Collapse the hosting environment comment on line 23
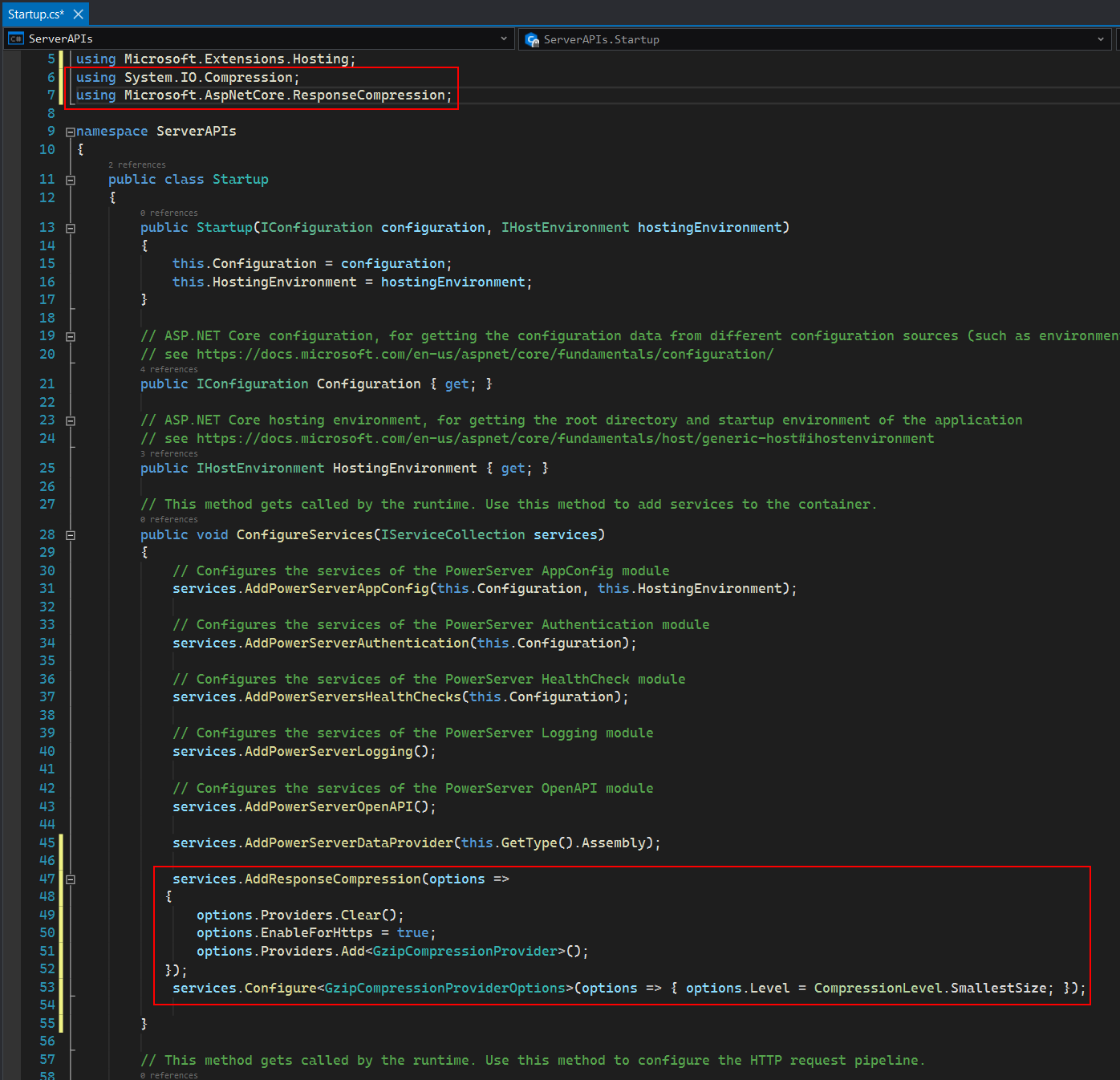Image resolution: width=1120 pixels, height=1080 pixels. [70, 420]
